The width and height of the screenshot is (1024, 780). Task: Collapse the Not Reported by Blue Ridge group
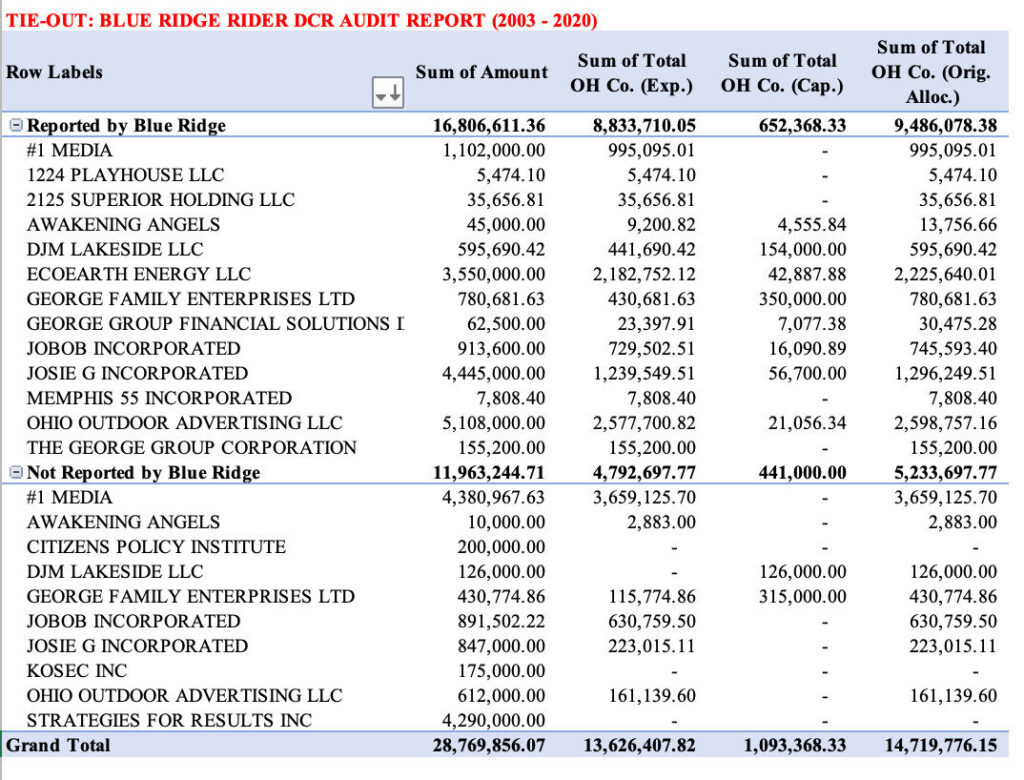click(x=16, y=473)
